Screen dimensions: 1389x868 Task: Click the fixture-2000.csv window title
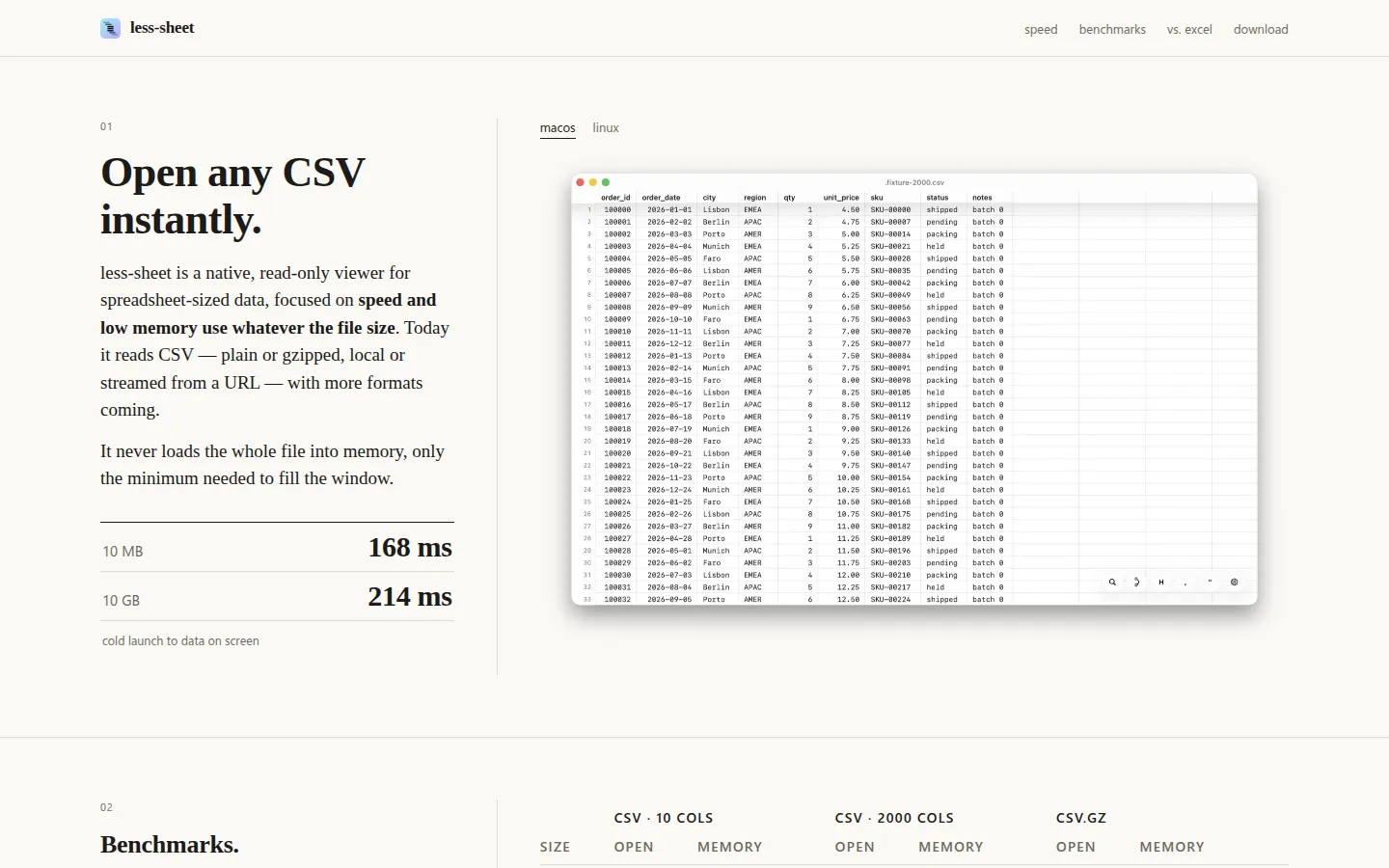click(x=914, y=182)
